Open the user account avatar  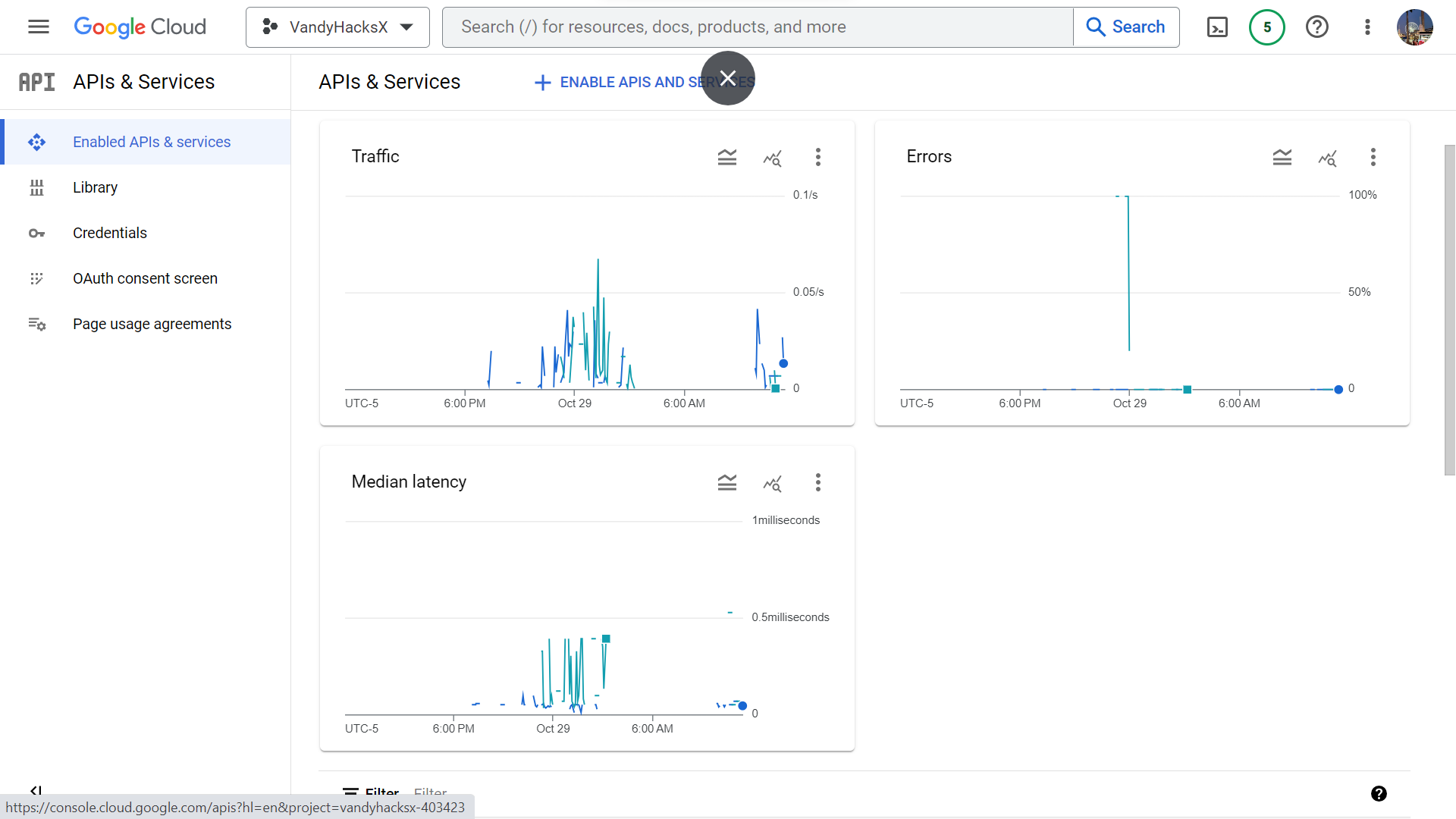point(1414,27)
